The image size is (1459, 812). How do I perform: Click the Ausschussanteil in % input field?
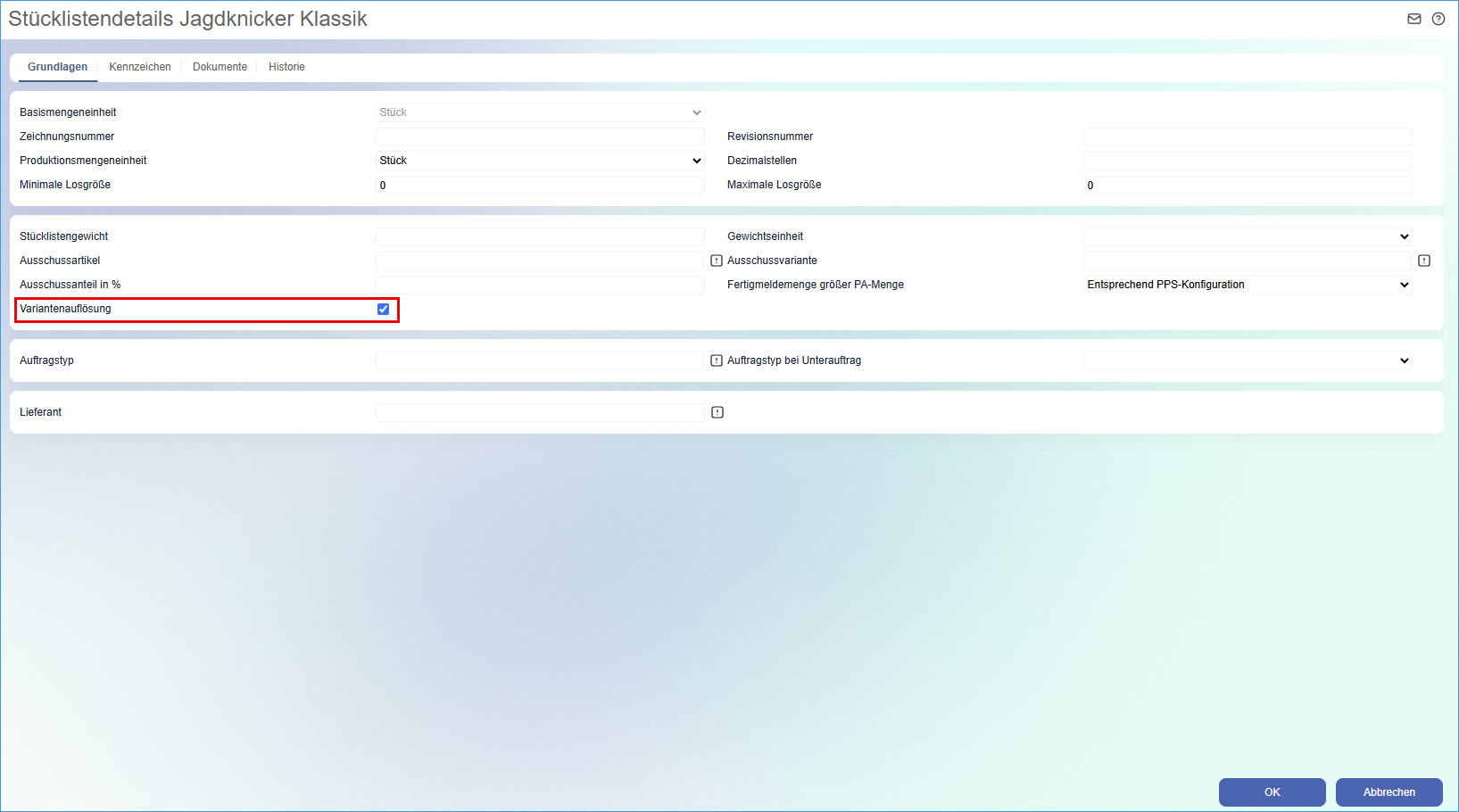[540, 285]
